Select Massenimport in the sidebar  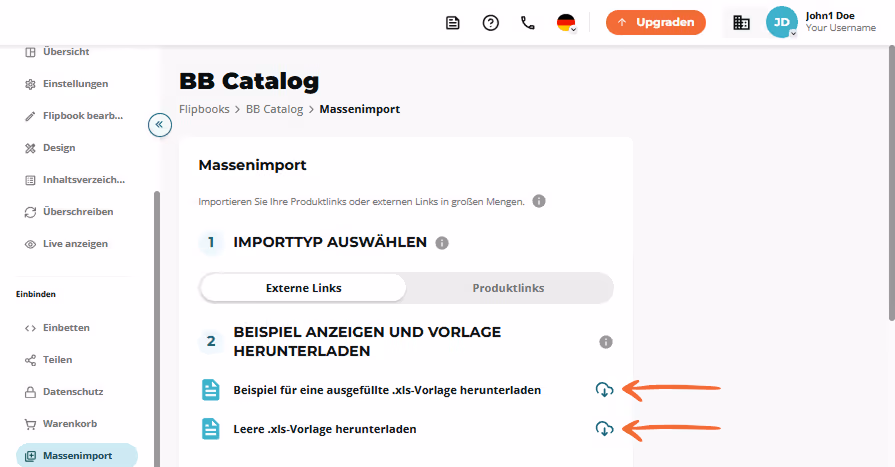point(77,456)
